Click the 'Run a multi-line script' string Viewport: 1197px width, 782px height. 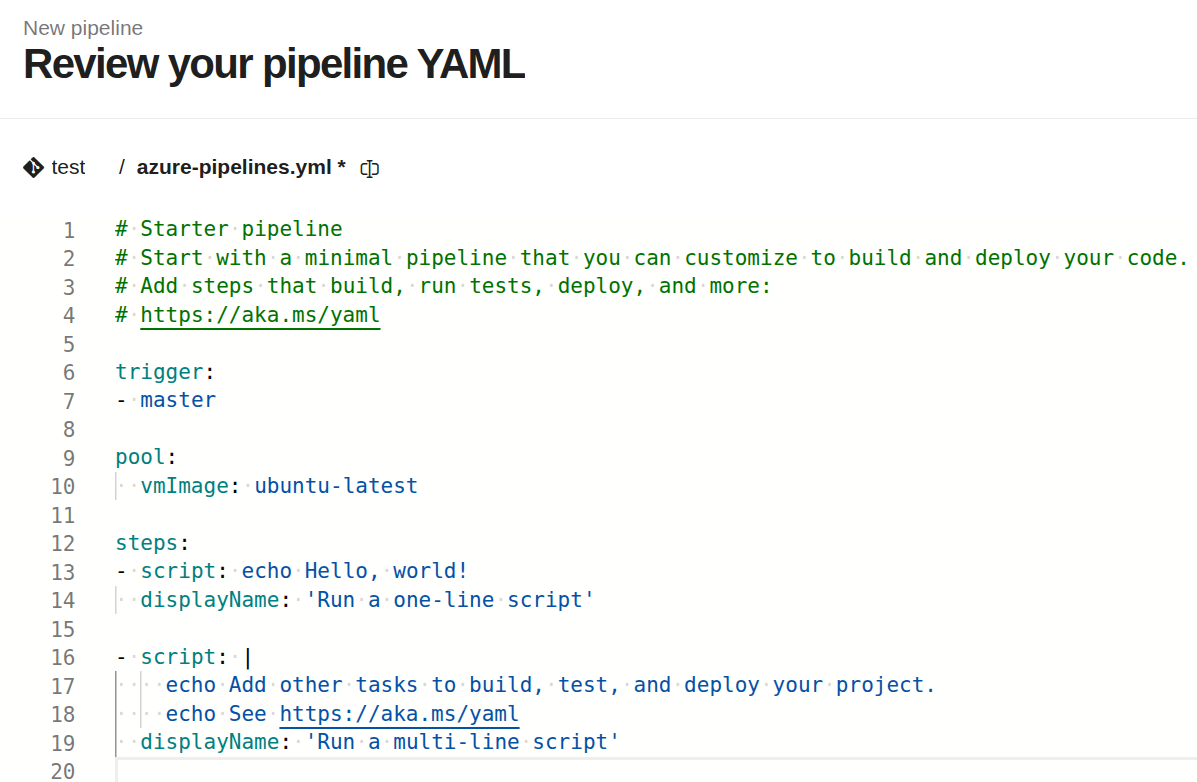tap(463, 742)
